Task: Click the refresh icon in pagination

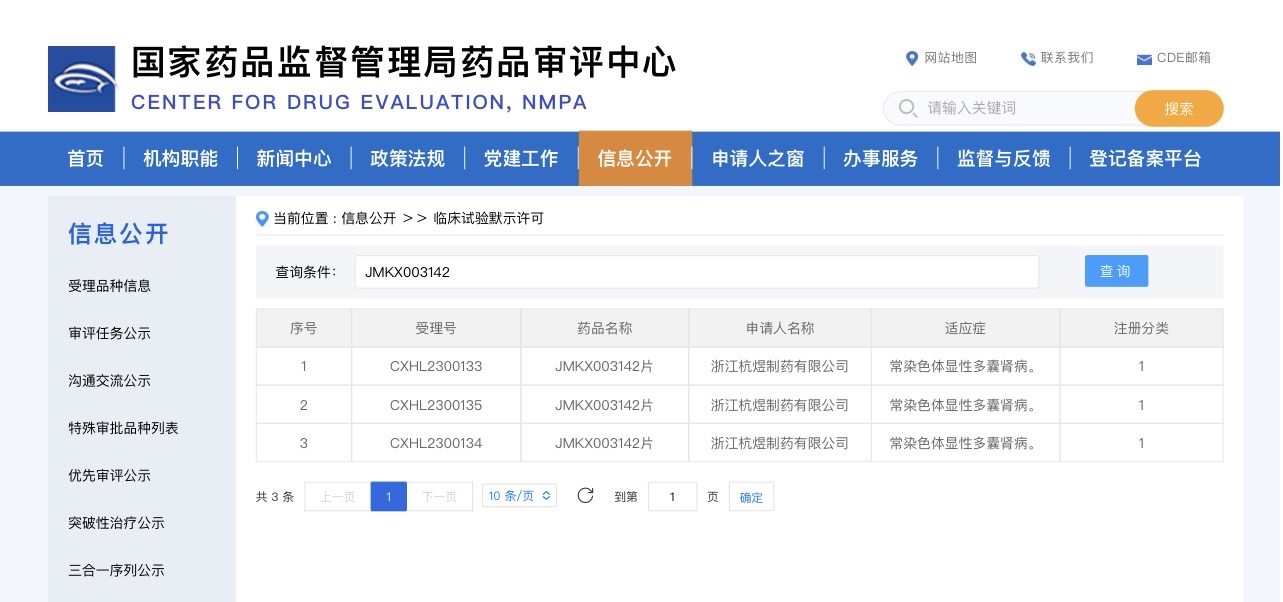Action: pyautogui.click(x=586, y=496)
